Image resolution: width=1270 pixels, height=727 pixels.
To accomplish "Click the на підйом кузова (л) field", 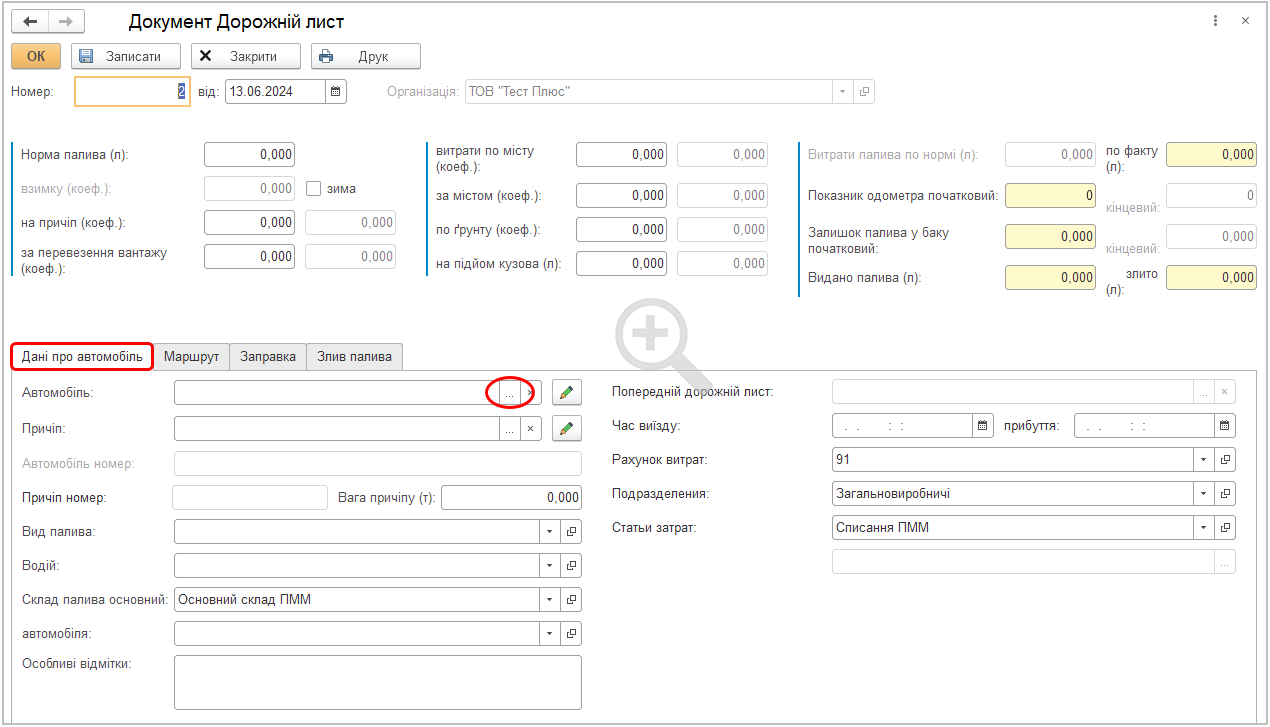I will 622,264.
